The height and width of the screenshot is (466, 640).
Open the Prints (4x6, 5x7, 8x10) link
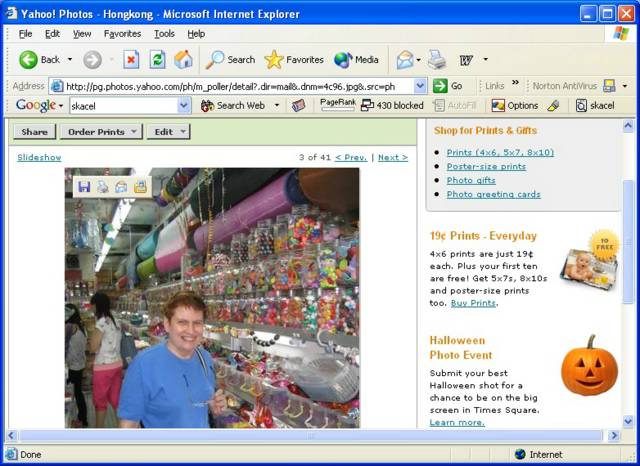click(x=500, y=152)
